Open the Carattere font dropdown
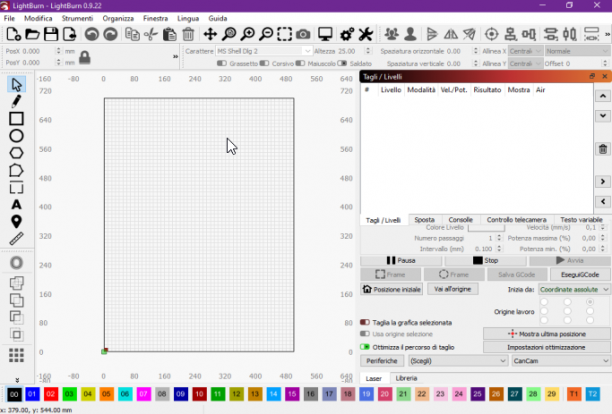Screen dimensions: 612x414 [x=264, y=51]
